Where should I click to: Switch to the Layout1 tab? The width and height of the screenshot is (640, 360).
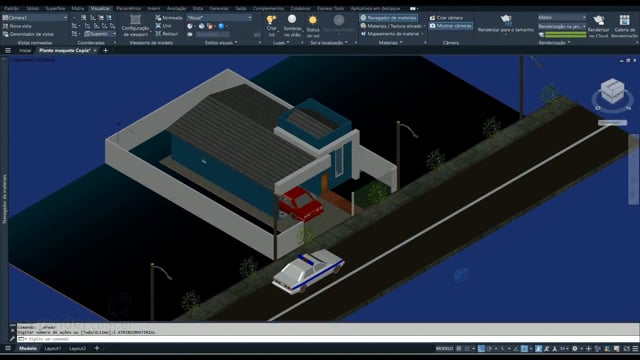[x=53, y=349]
